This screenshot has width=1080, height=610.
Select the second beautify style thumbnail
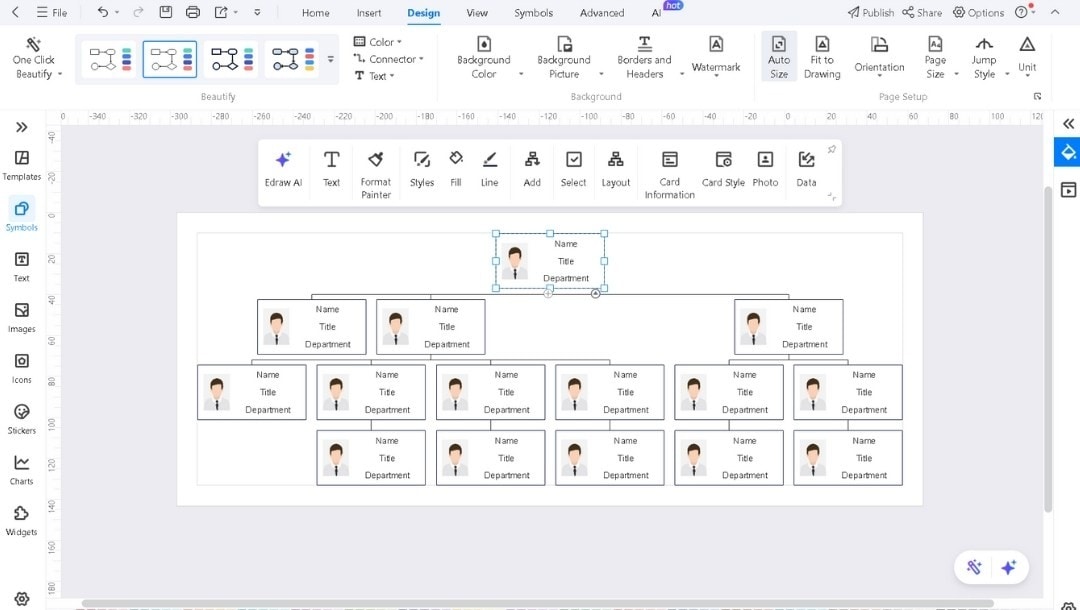(x=169, y=59)
